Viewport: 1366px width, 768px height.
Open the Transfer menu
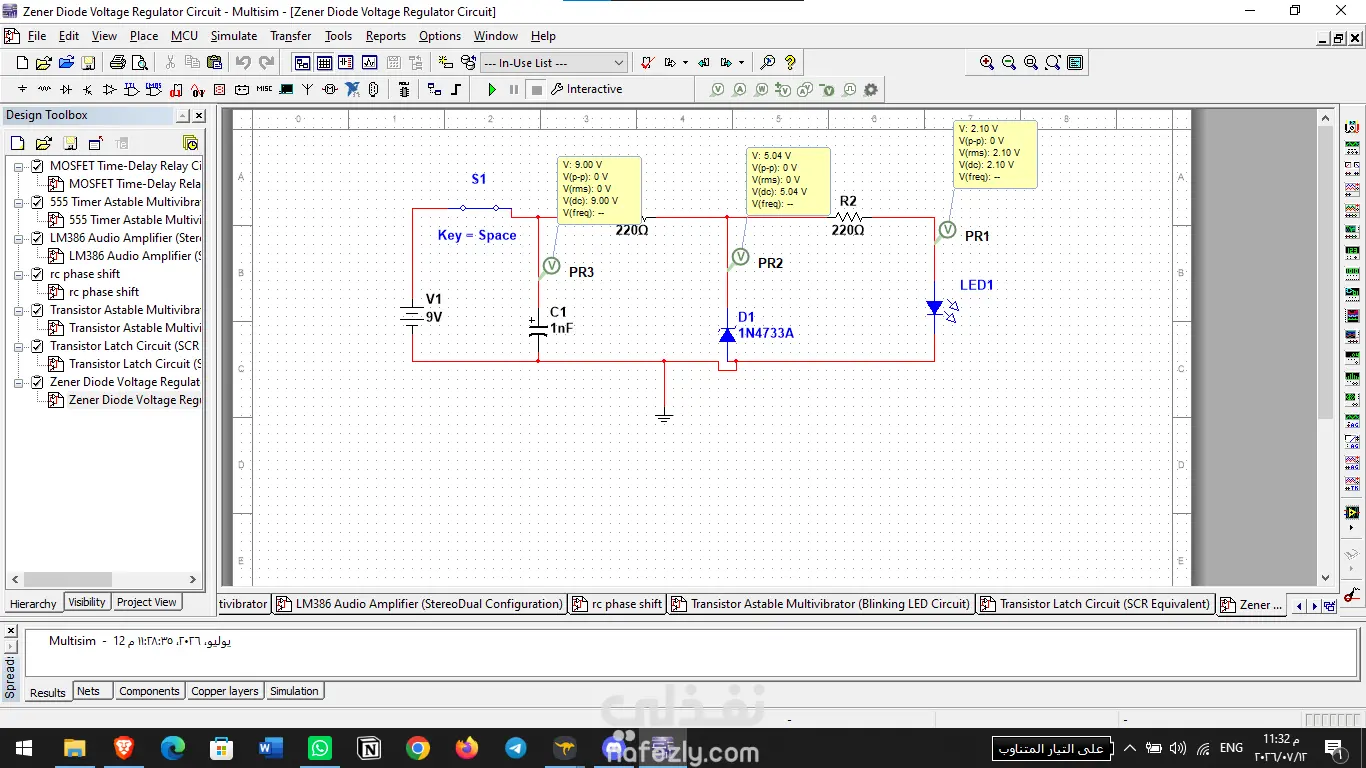[290, 36]
